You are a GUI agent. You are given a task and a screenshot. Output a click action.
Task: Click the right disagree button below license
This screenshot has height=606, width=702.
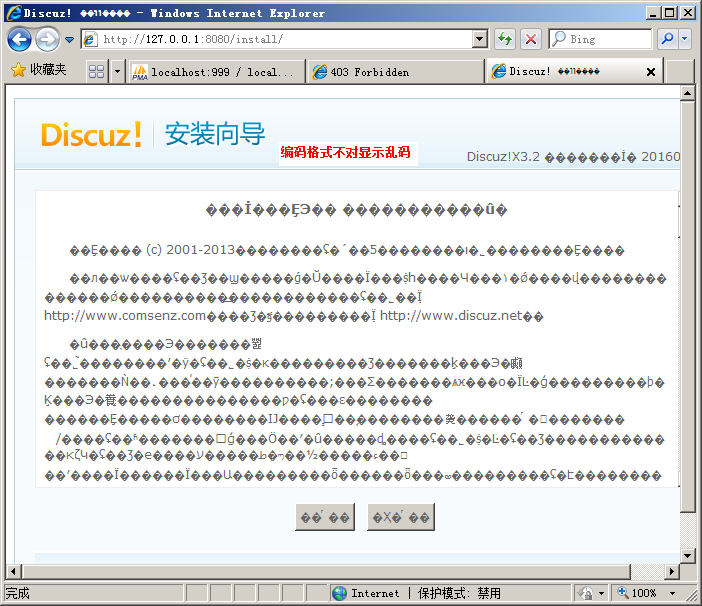pyautogui.click(x=401, y=517)
